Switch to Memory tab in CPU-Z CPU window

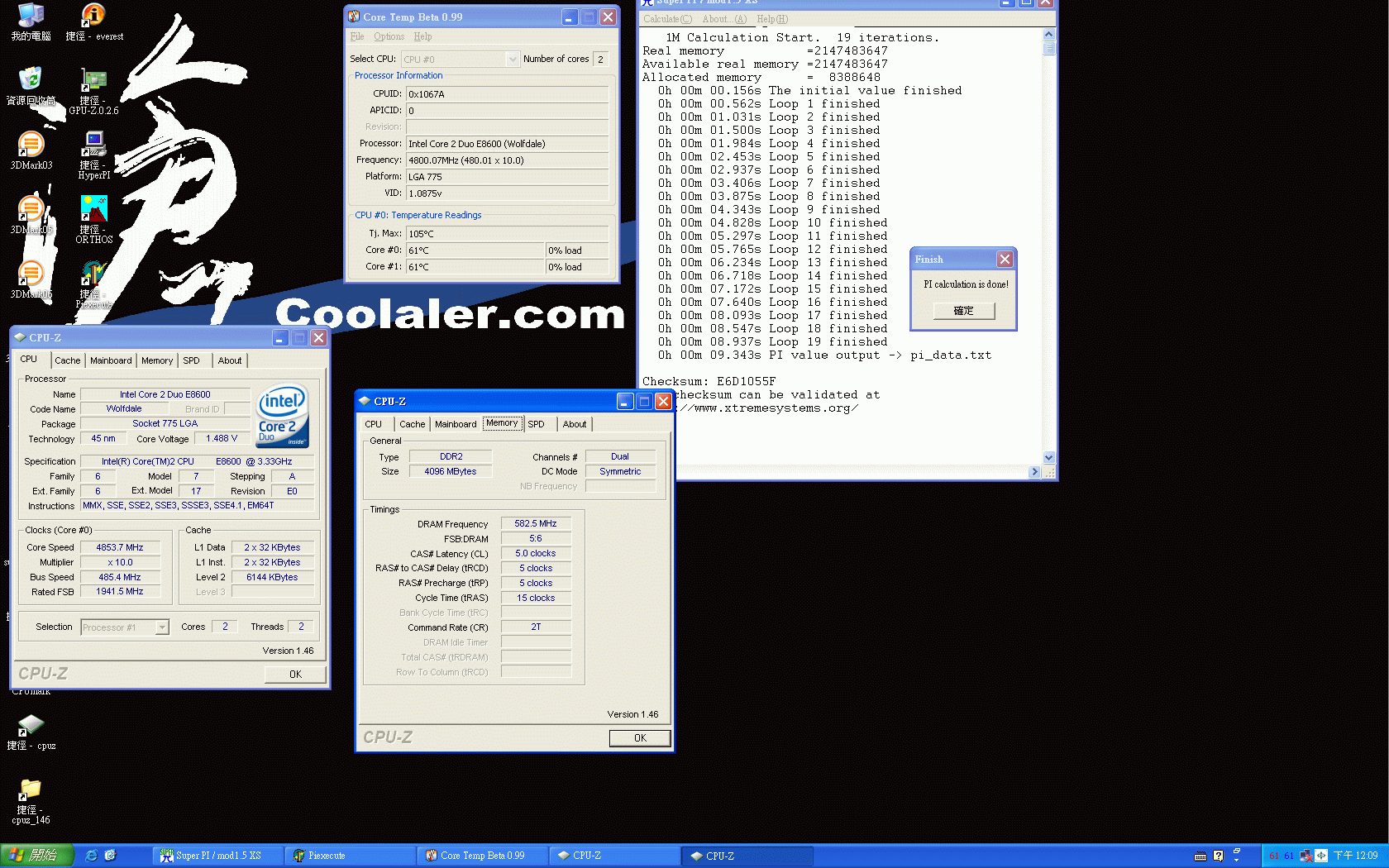pyautogui.click(x=157, y=360)
